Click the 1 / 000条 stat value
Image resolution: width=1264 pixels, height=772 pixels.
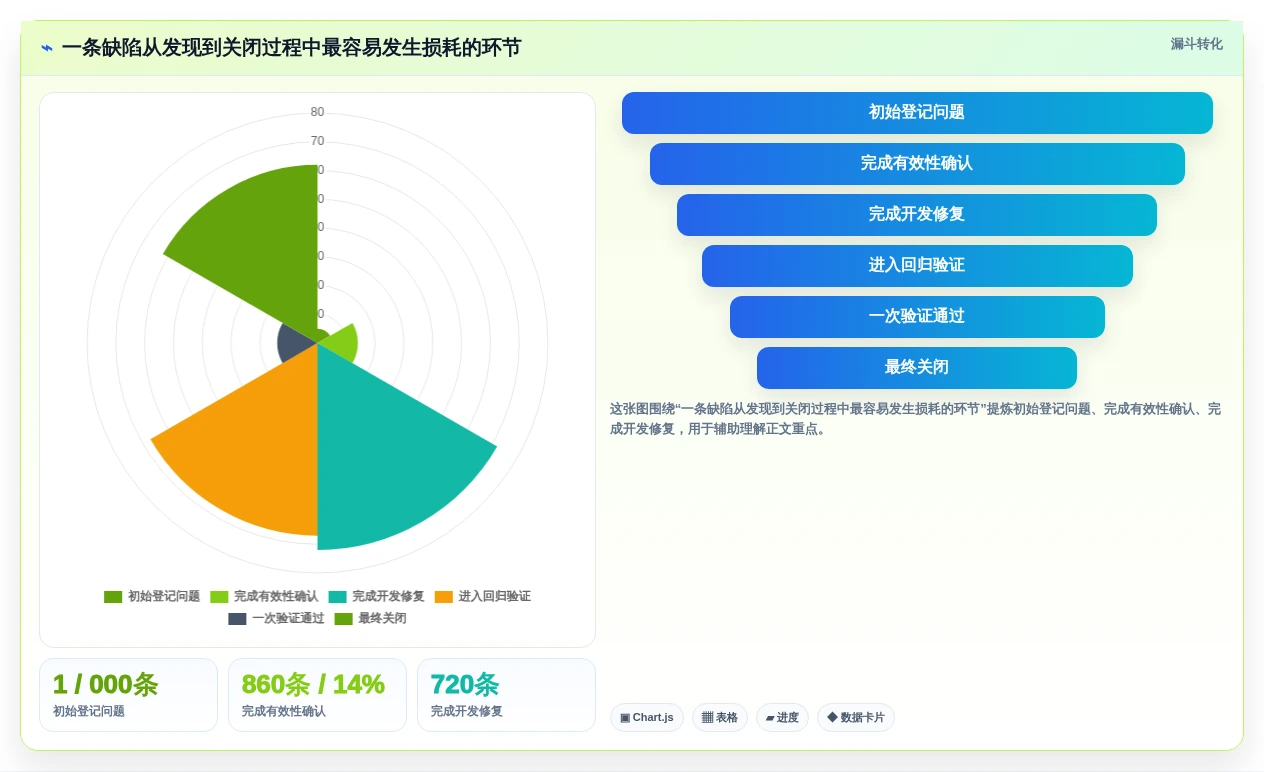pyautogui.click(x=105, y=685)
